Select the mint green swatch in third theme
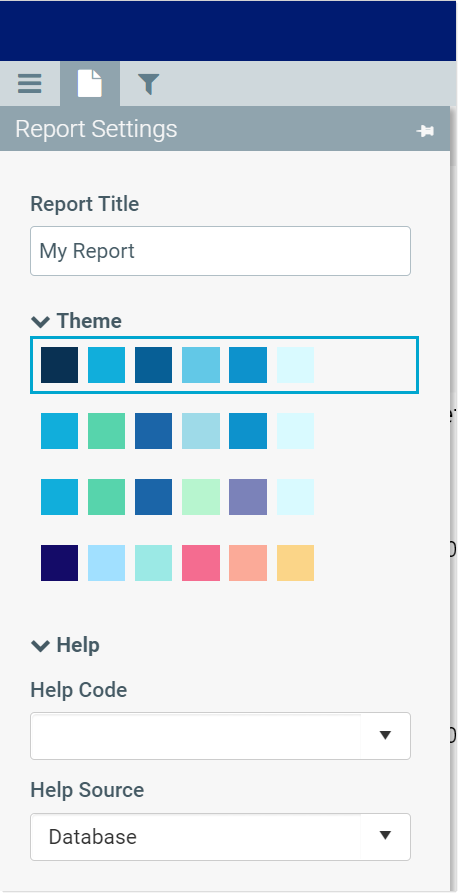Screen dimensions: 460x895 (201, 497)
